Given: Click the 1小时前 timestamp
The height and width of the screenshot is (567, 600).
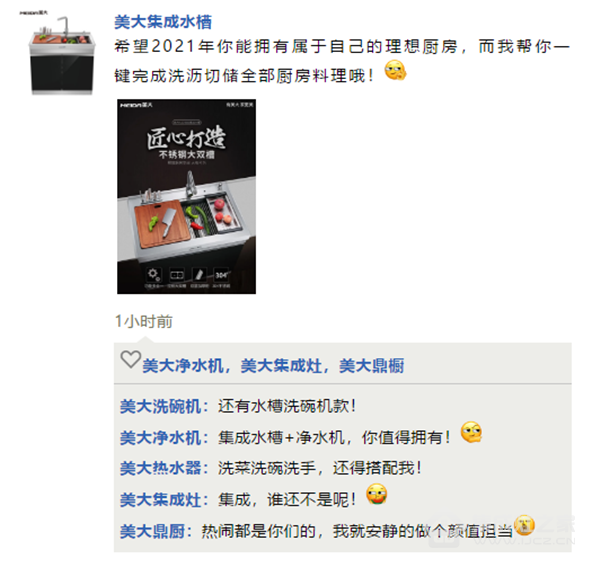Looking at the screenshot, I should 144,321.
